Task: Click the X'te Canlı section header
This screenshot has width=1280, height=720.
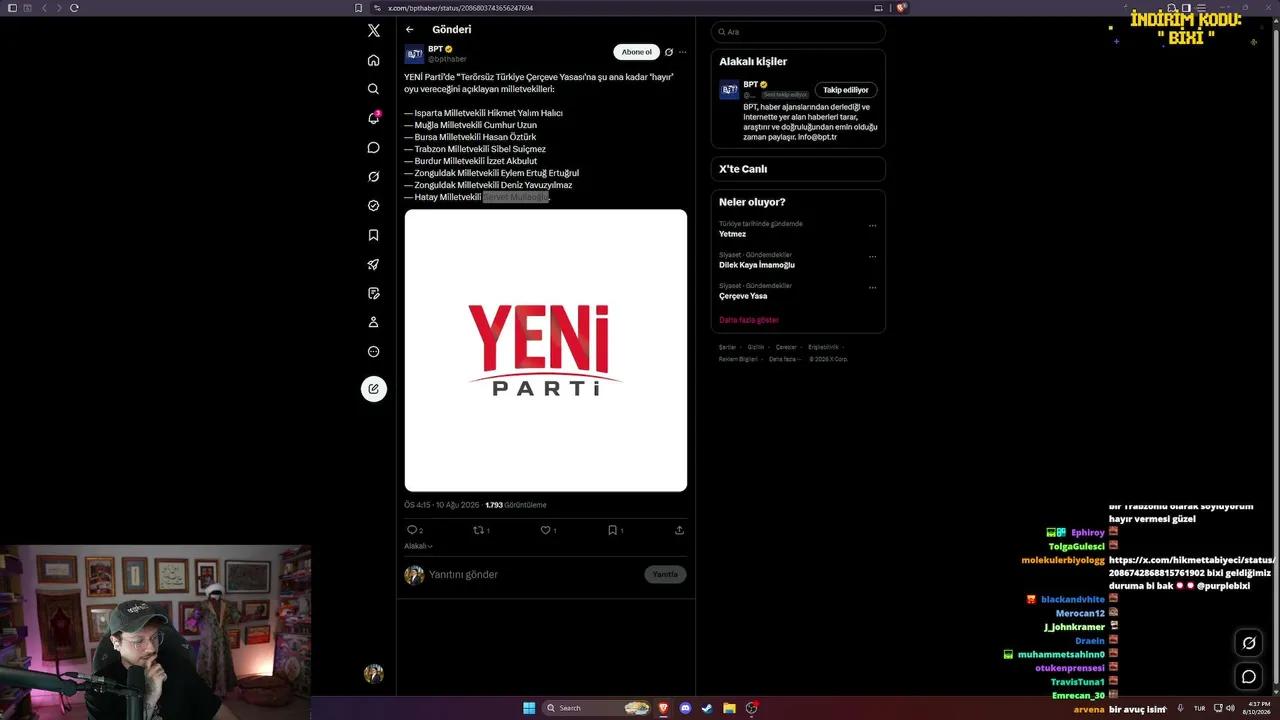Action: 743,169
